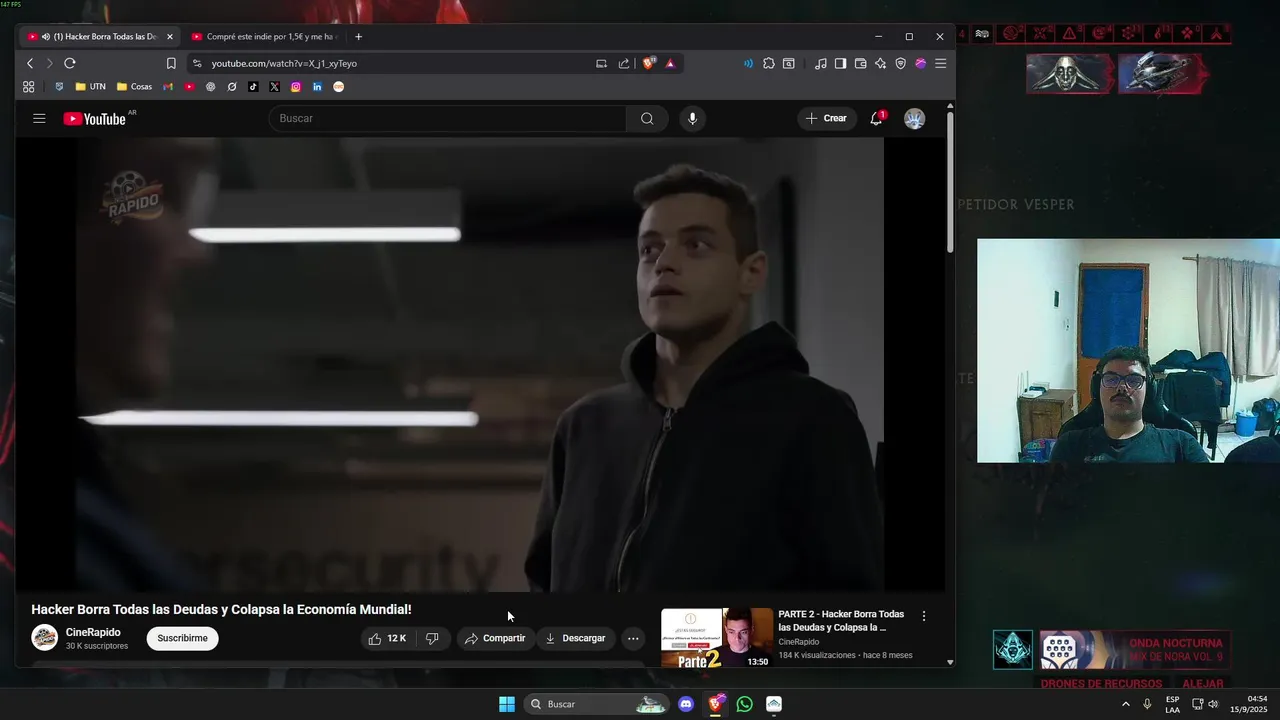1280x720 pixels.
Task: Open the taskbar clock and date
Action: [1248, 704]
